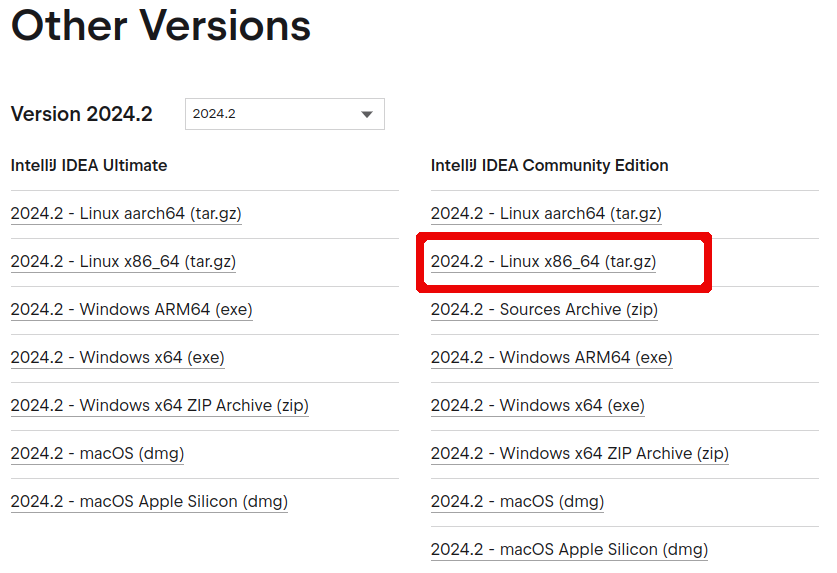The width and height of the screenshot is (837, 573).
Task: Click the IntelliJ IDEA Ultimate heading
Action: coord(89,166)
